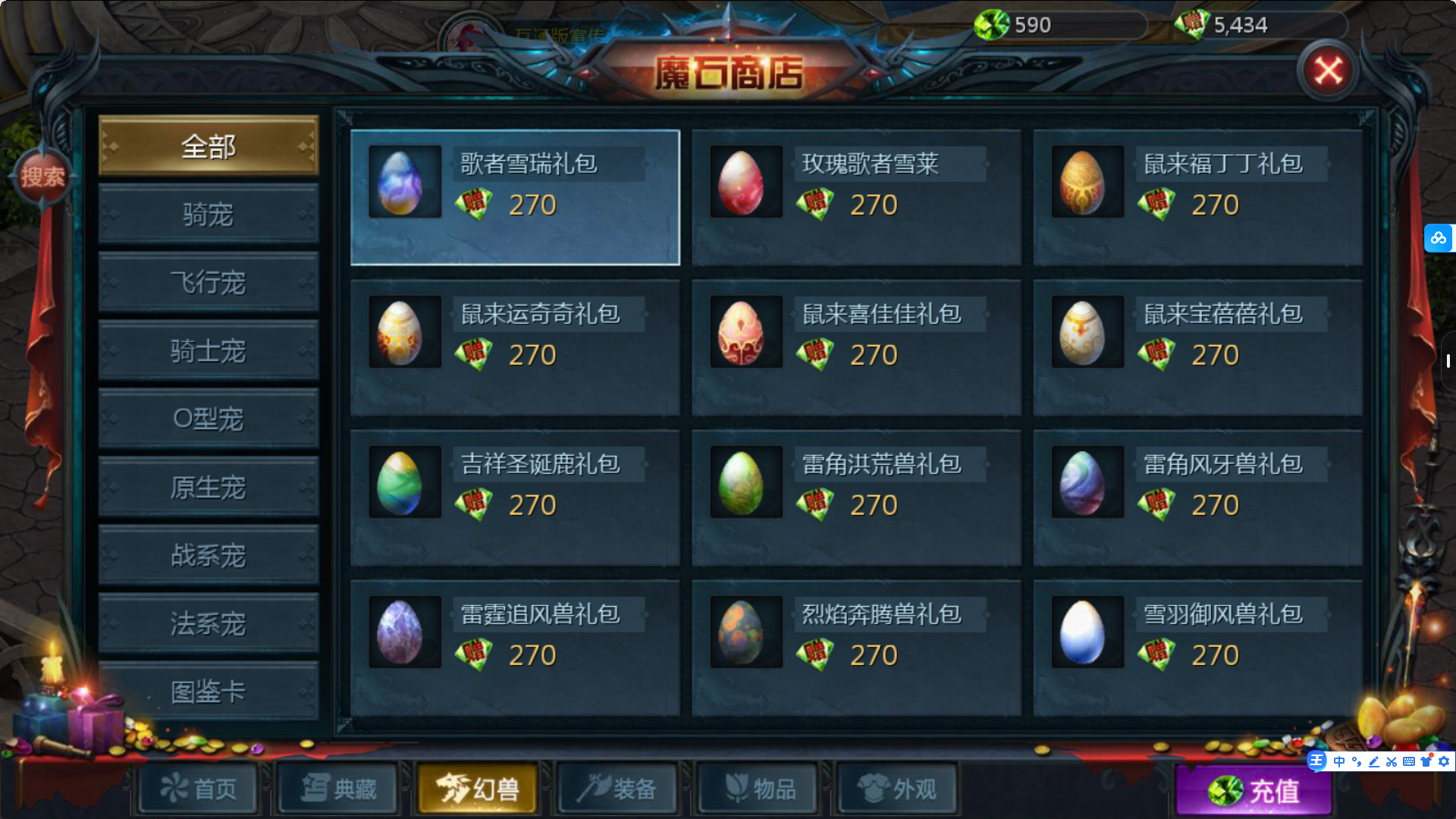Switch to the 骑宠 category tab
The image size is (1456, 819).
coord(209,215)
